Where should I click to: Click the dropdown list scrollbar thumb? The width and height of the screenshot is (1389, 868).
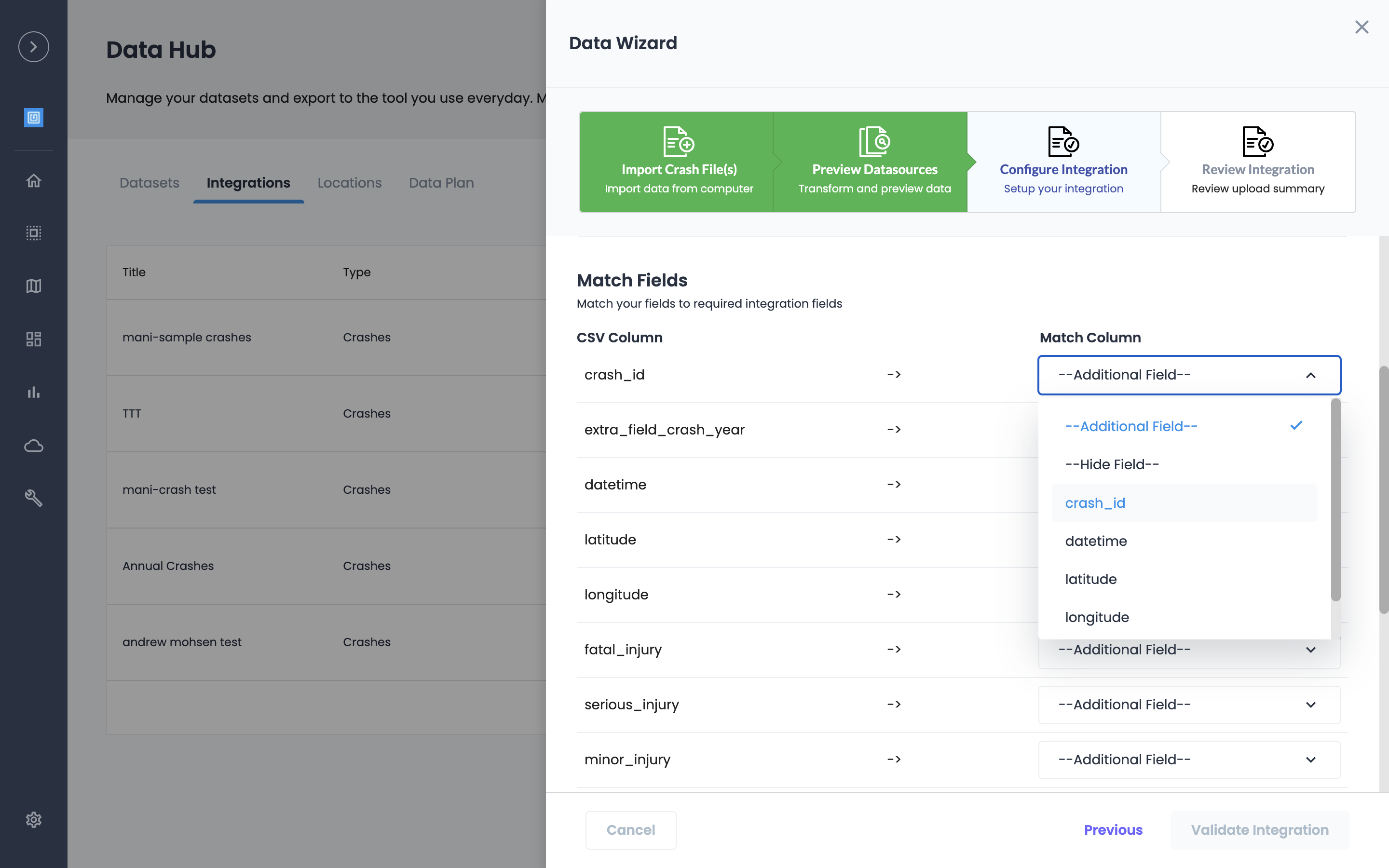[1335, 500]
